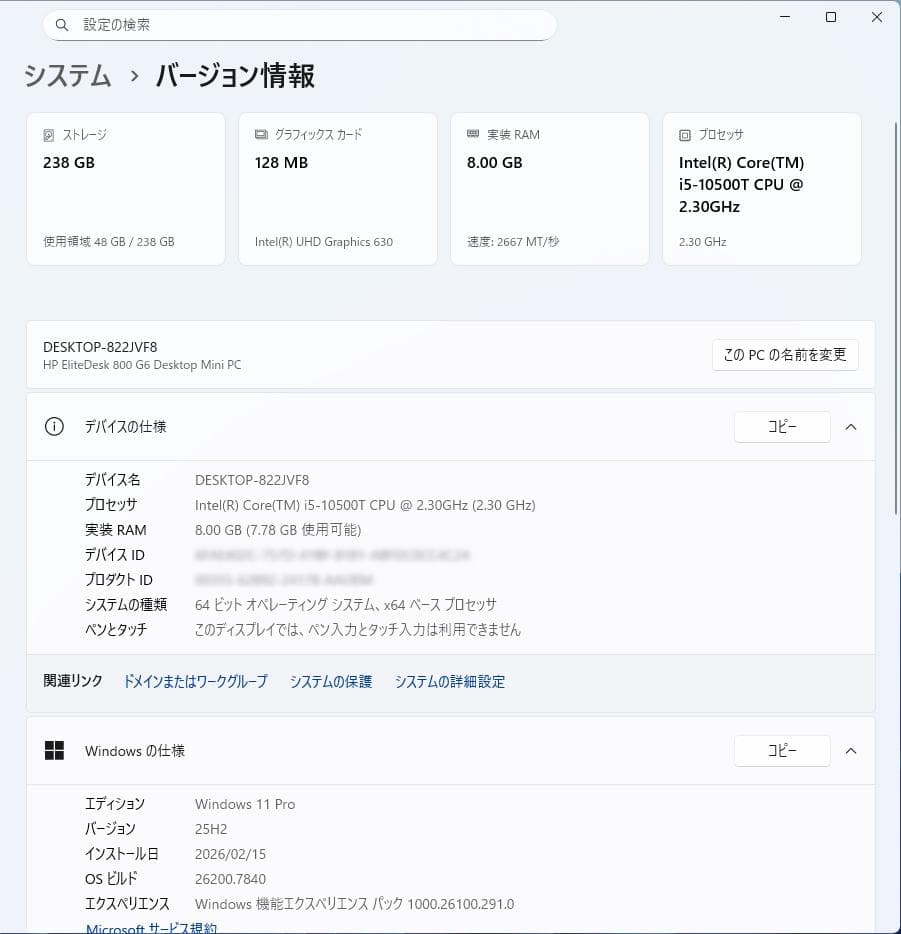This screenshot has height=934, width=901.
Task: Click the グラフィックス カード icon
Action: [x=261, y=135]
